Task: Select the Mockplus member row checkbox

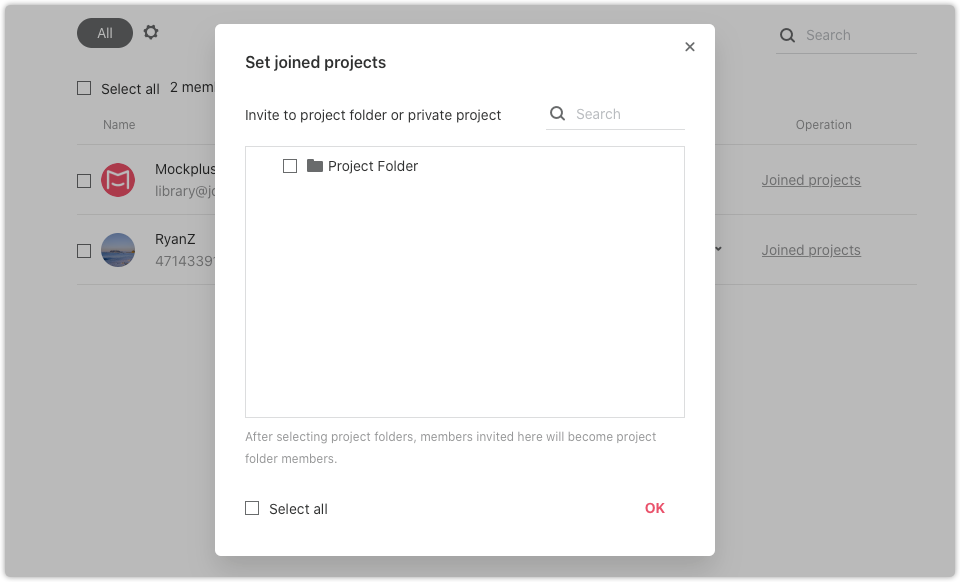Action: click(x=84, y=181)
